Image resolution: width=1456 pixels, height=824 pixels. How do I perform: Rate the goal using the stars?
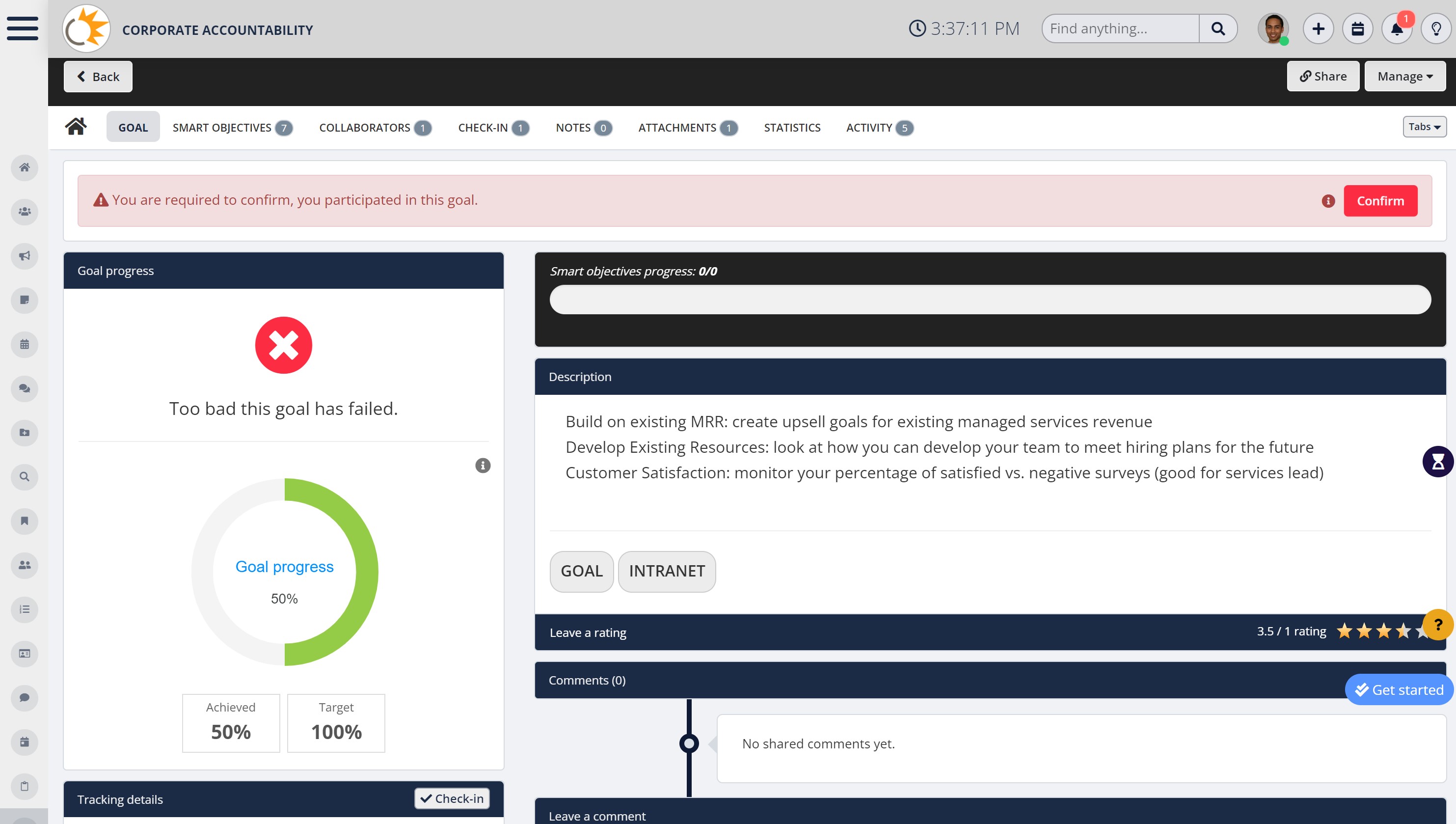click(x=1383, y=631)
